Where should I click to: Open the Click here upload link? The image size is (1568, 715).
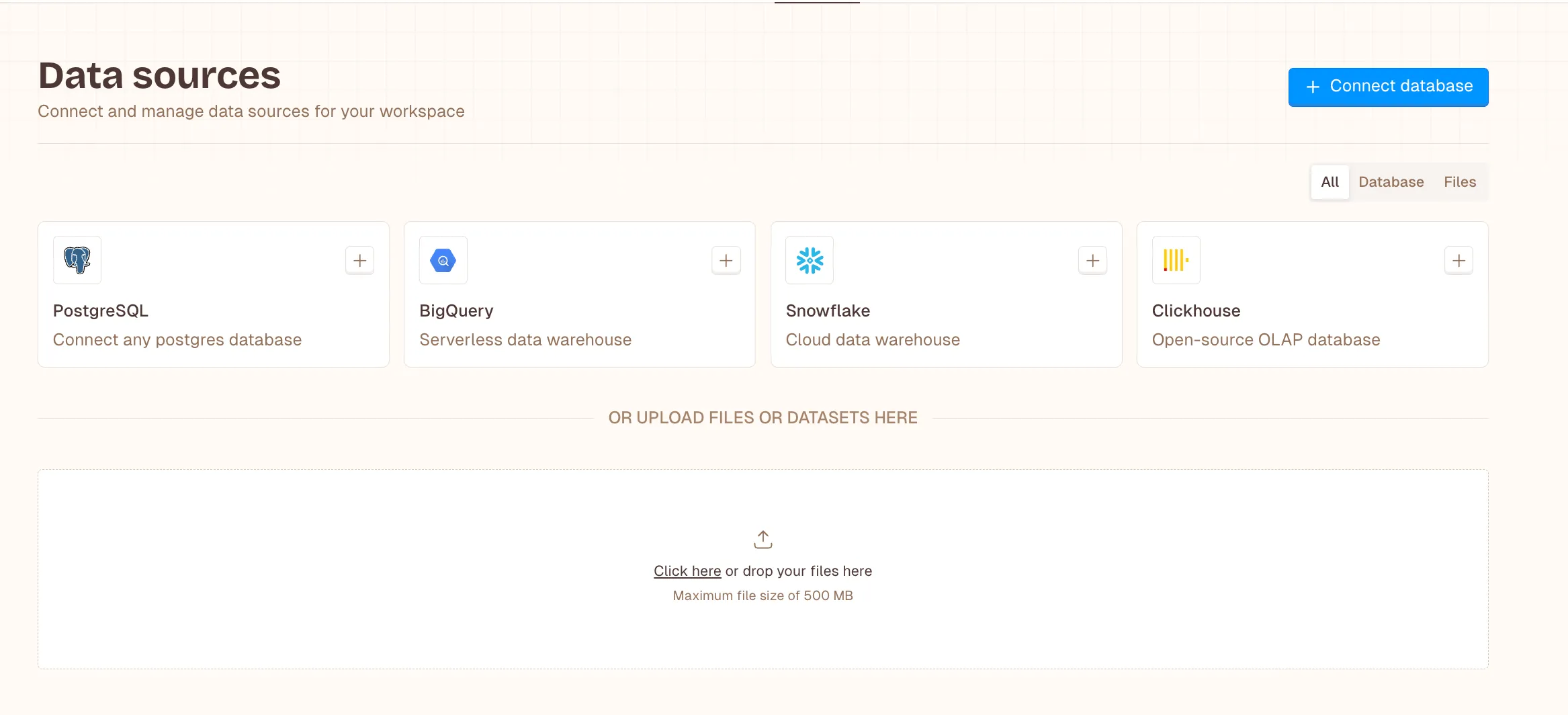[x=687, y=571]
